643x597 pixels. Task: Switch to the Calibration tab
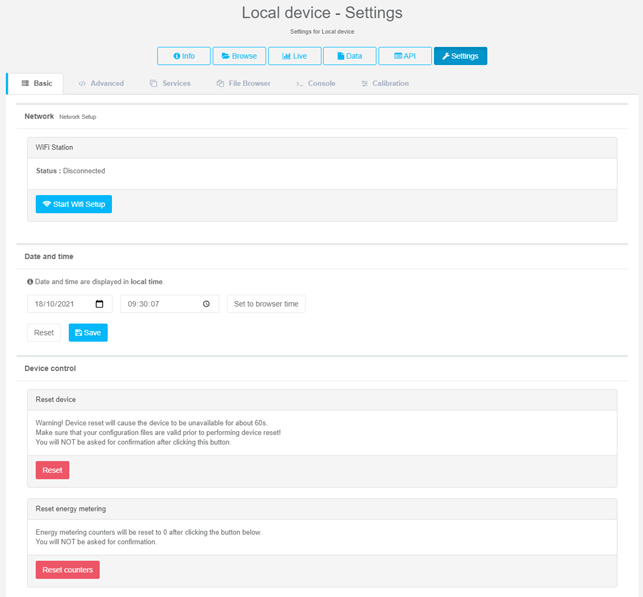[x=385, y=84]
